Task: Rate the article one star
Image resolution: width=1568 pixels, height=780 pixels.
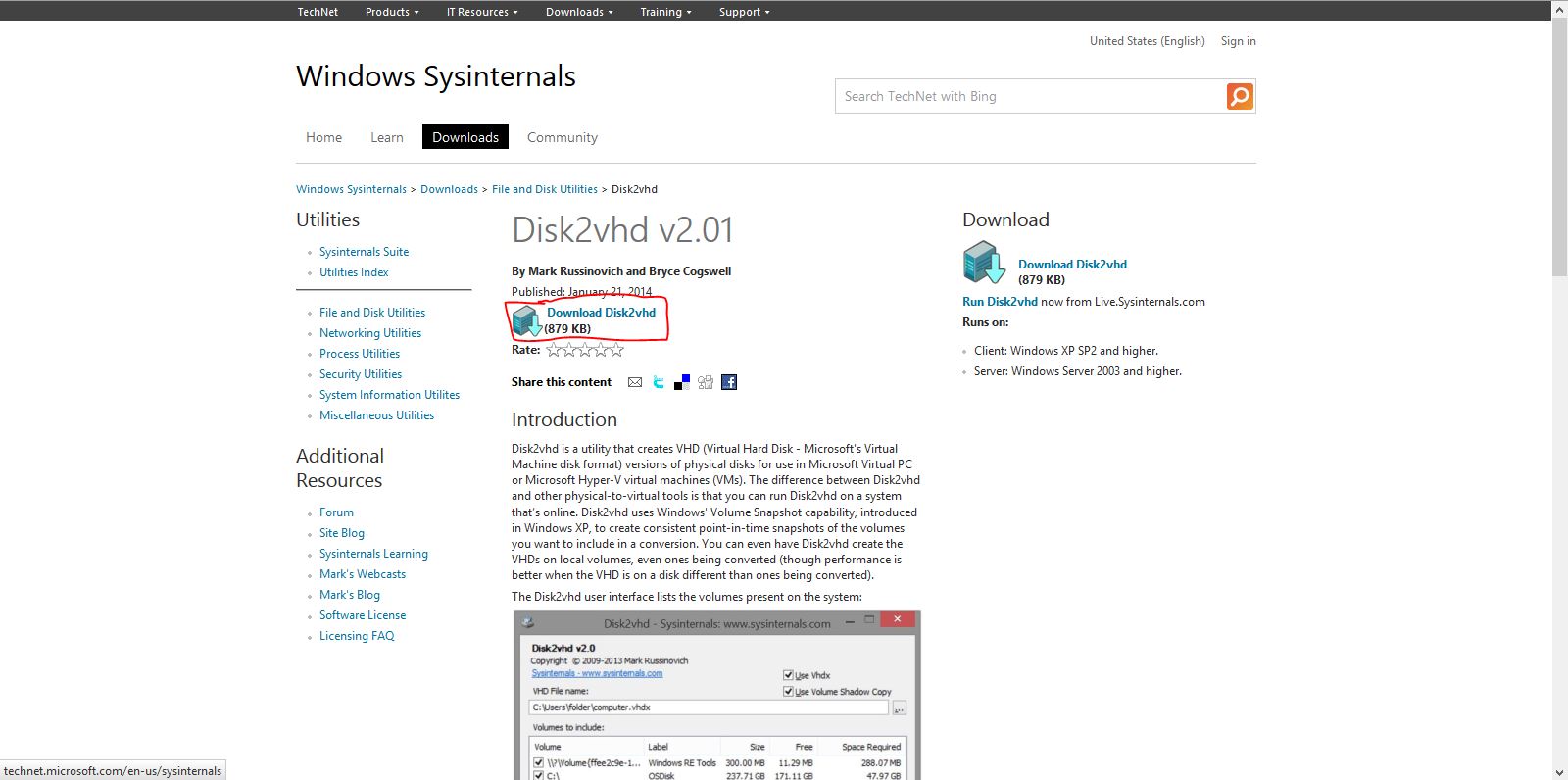Action: click(x=554, y=350)
